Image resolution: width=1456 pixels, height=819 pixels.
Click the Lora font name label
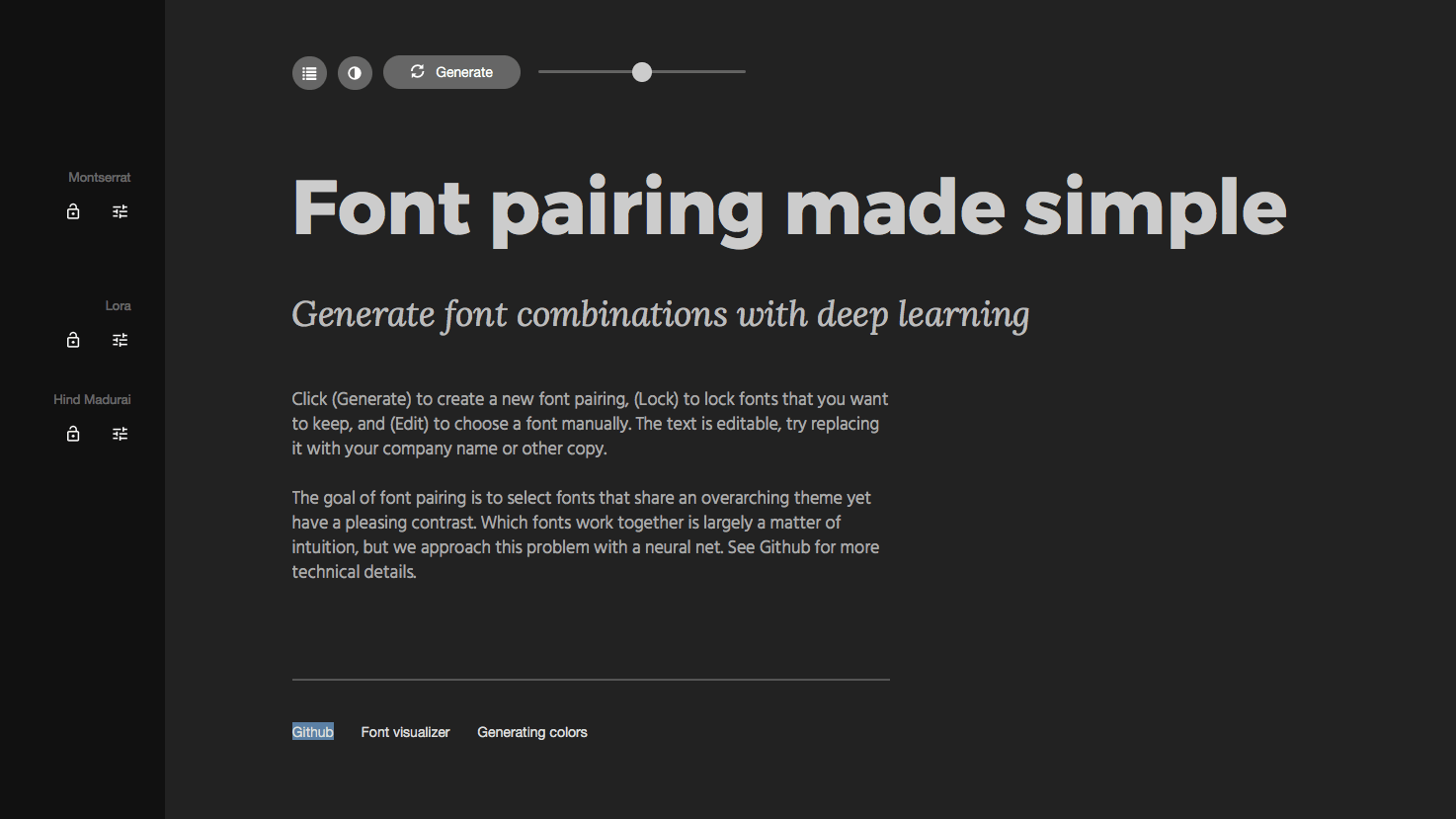click(x=119, y=306)
